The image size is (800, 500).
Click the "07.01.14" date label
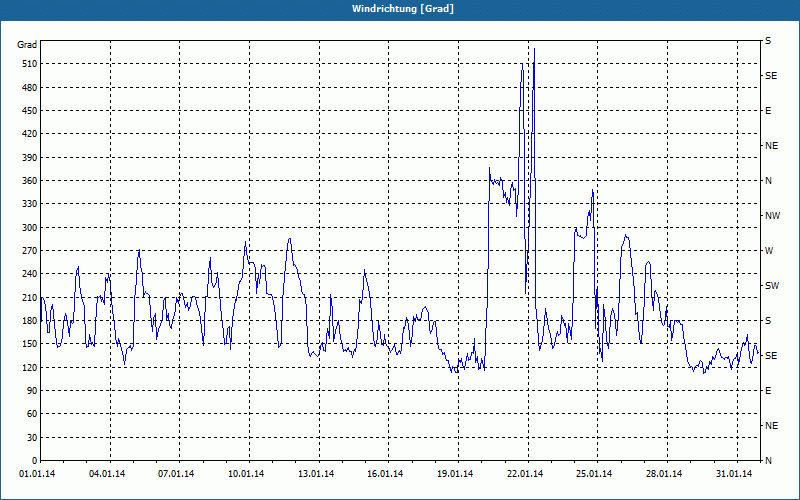pyautogui.click(x=176, y=474)
